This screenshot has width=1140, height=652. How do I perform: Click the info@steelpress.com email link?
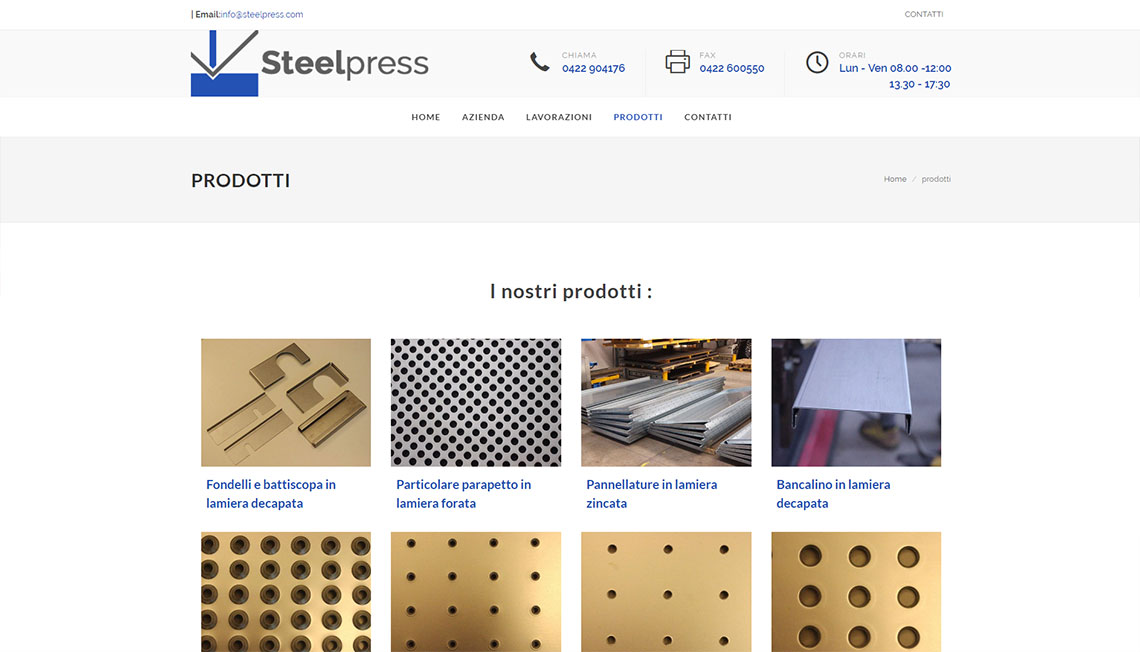point(262,15)
